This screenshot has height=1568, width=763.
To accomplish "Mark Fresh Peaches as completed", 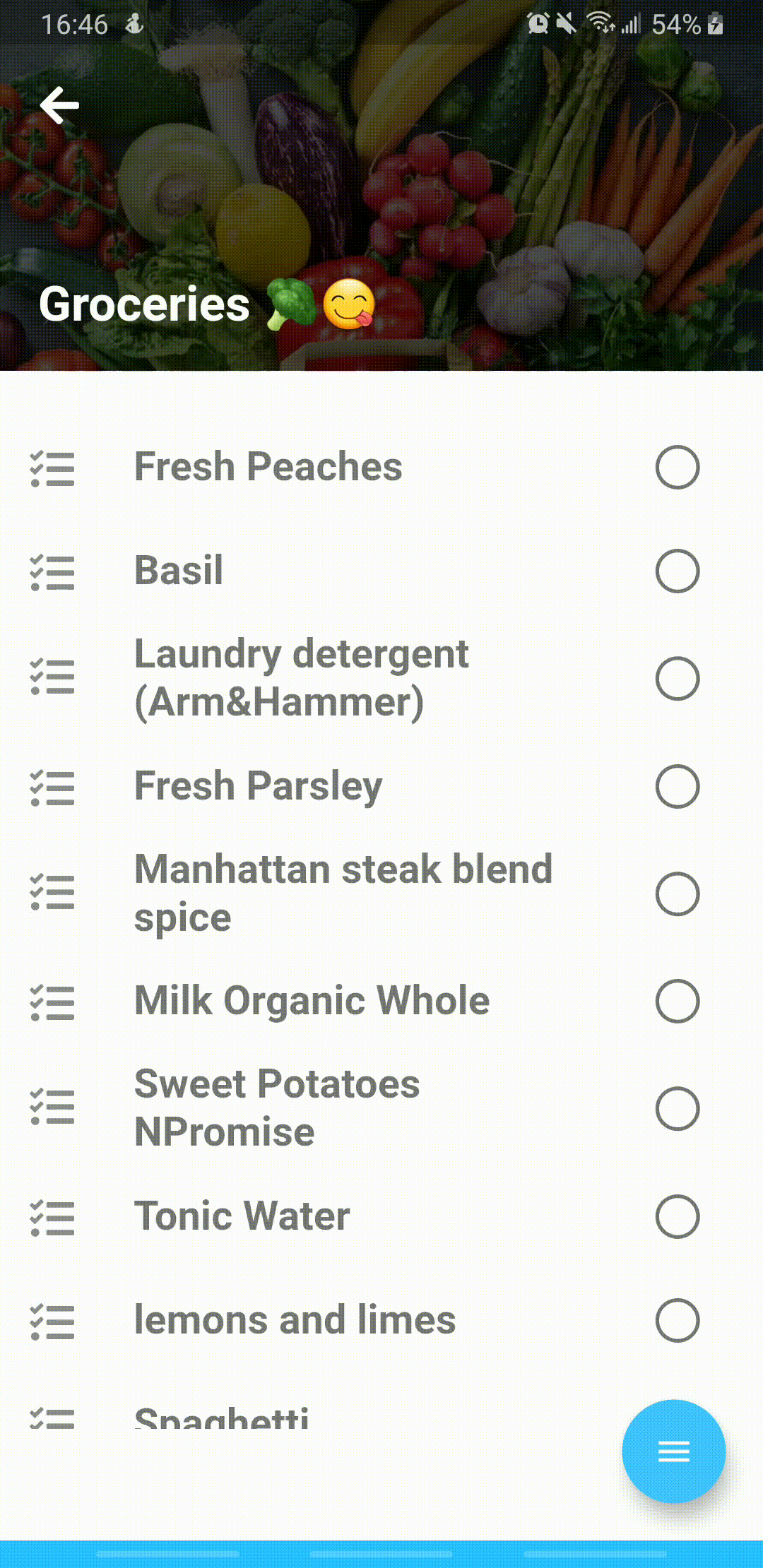I will (x=677, y=467).
